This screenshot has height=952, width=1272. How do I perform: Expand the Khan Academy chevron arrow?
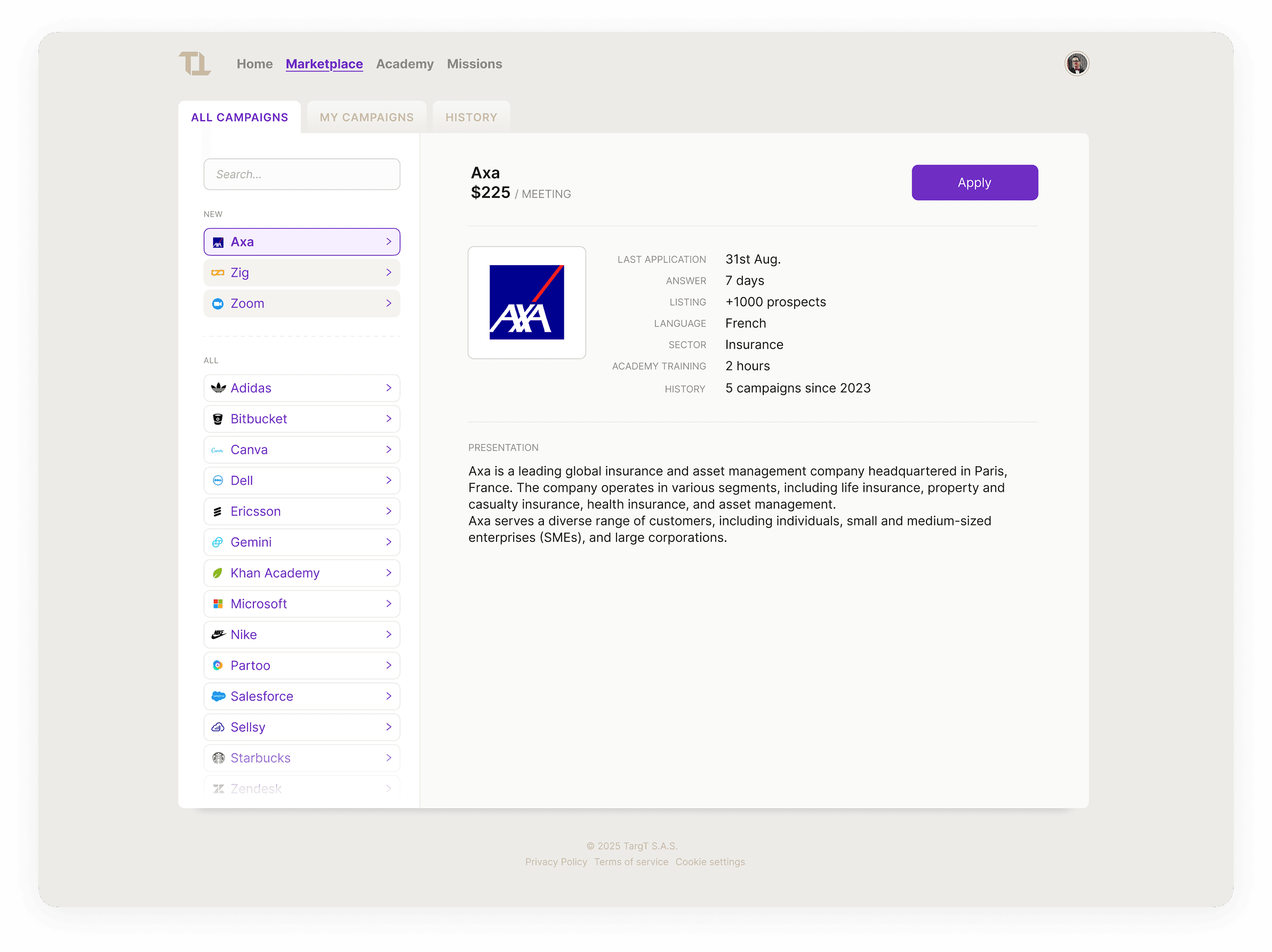pos(389,573)
